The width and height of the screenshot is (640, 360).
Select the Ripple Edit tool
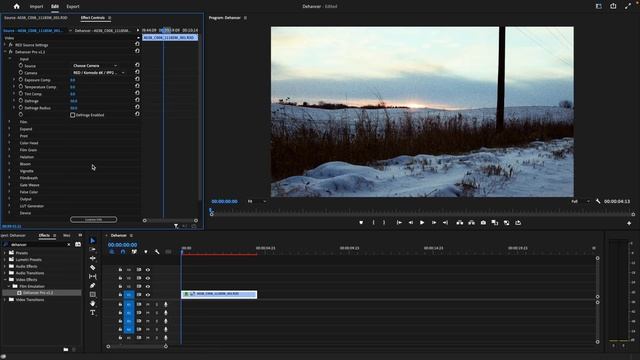(93, 258)
